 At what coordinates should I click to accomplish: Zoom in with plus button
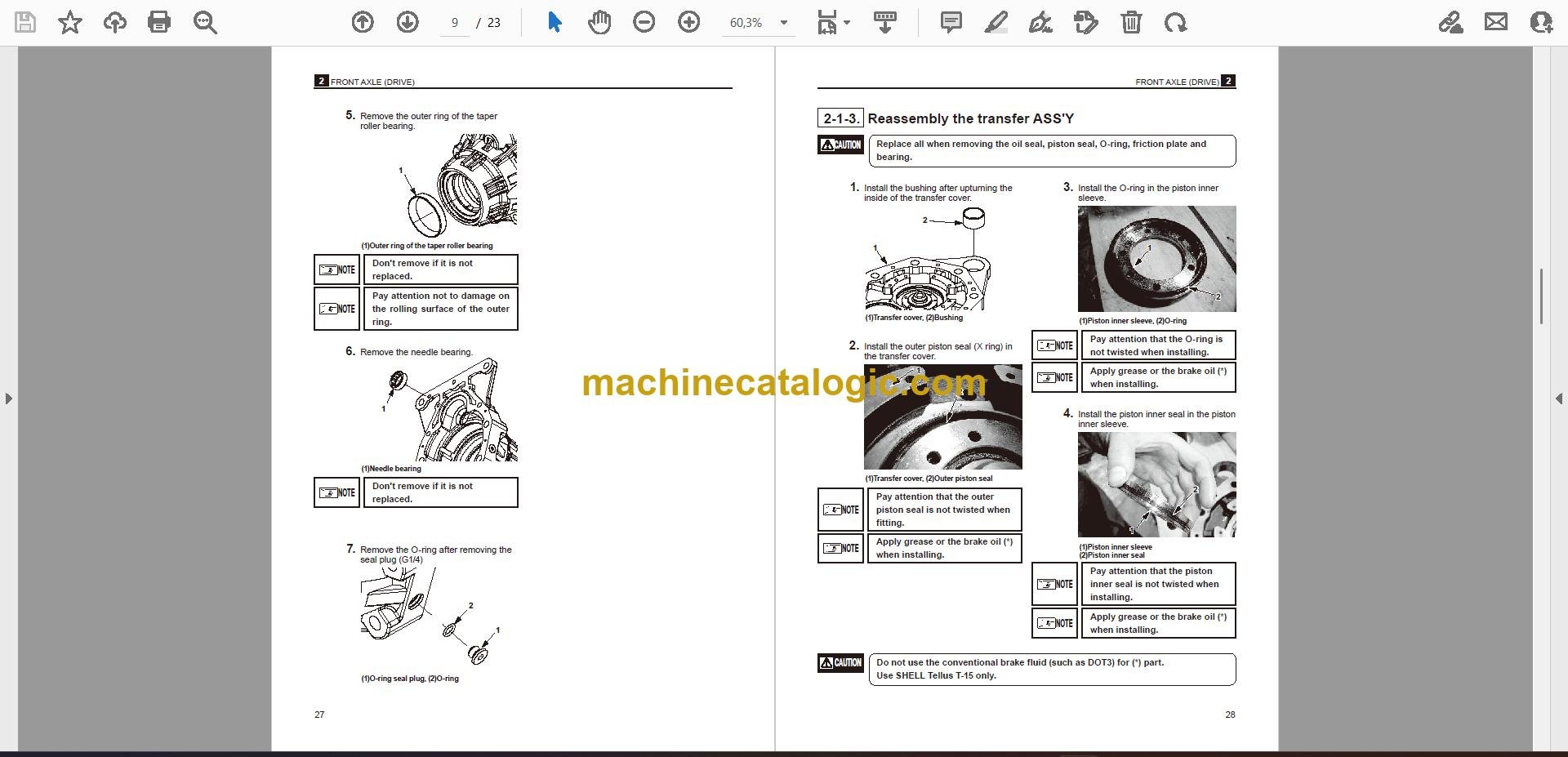(x=689, y=22)
